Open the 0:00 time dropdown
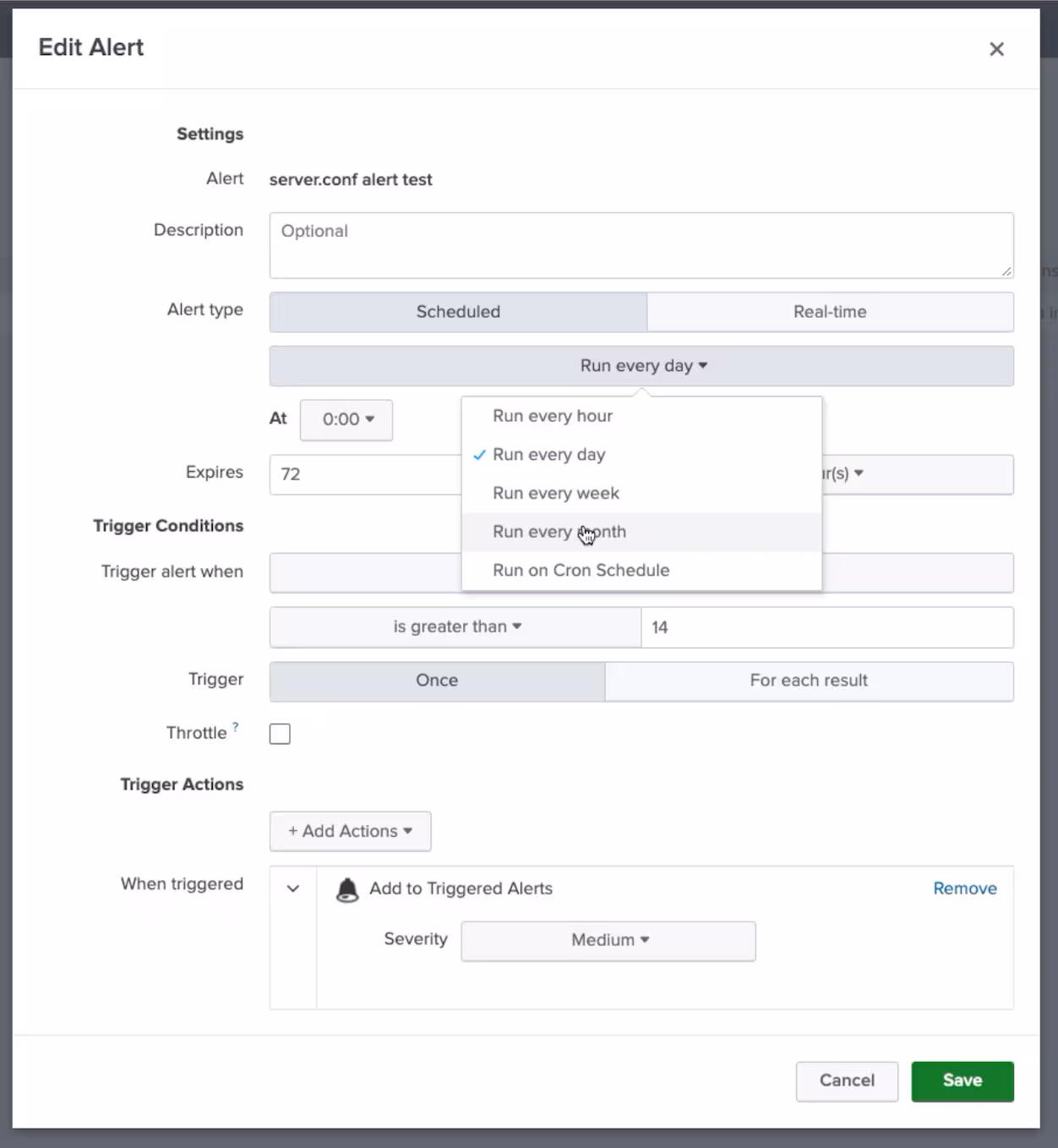 point(346,420)
